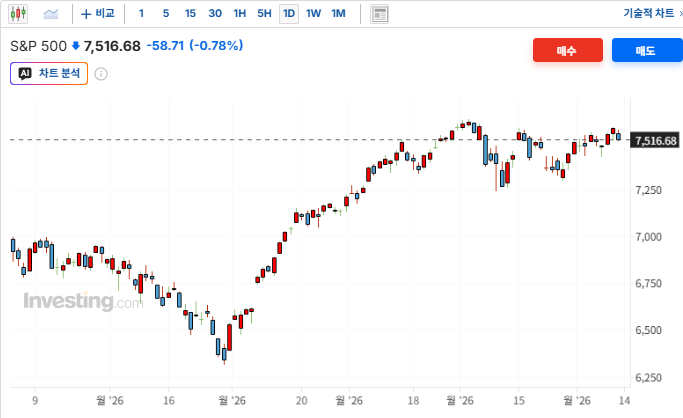Image resolution: width=683 pixels, height=418 pixels.
Task: Click the 9 date axis label
Action: coord(35,401)
